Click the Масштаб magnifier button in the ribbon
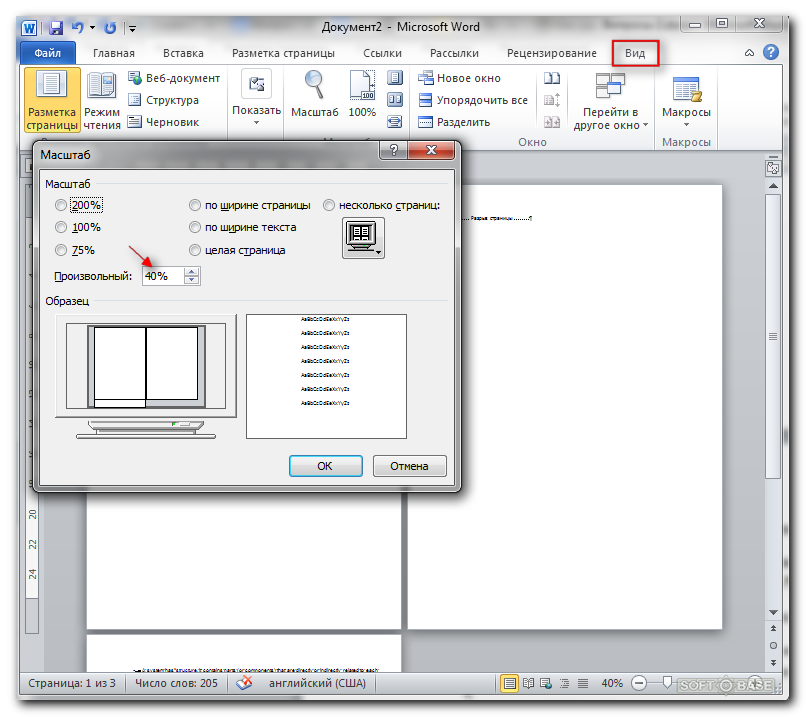Image resolution: width=806 pixels, height=717 pixels. 315,95
